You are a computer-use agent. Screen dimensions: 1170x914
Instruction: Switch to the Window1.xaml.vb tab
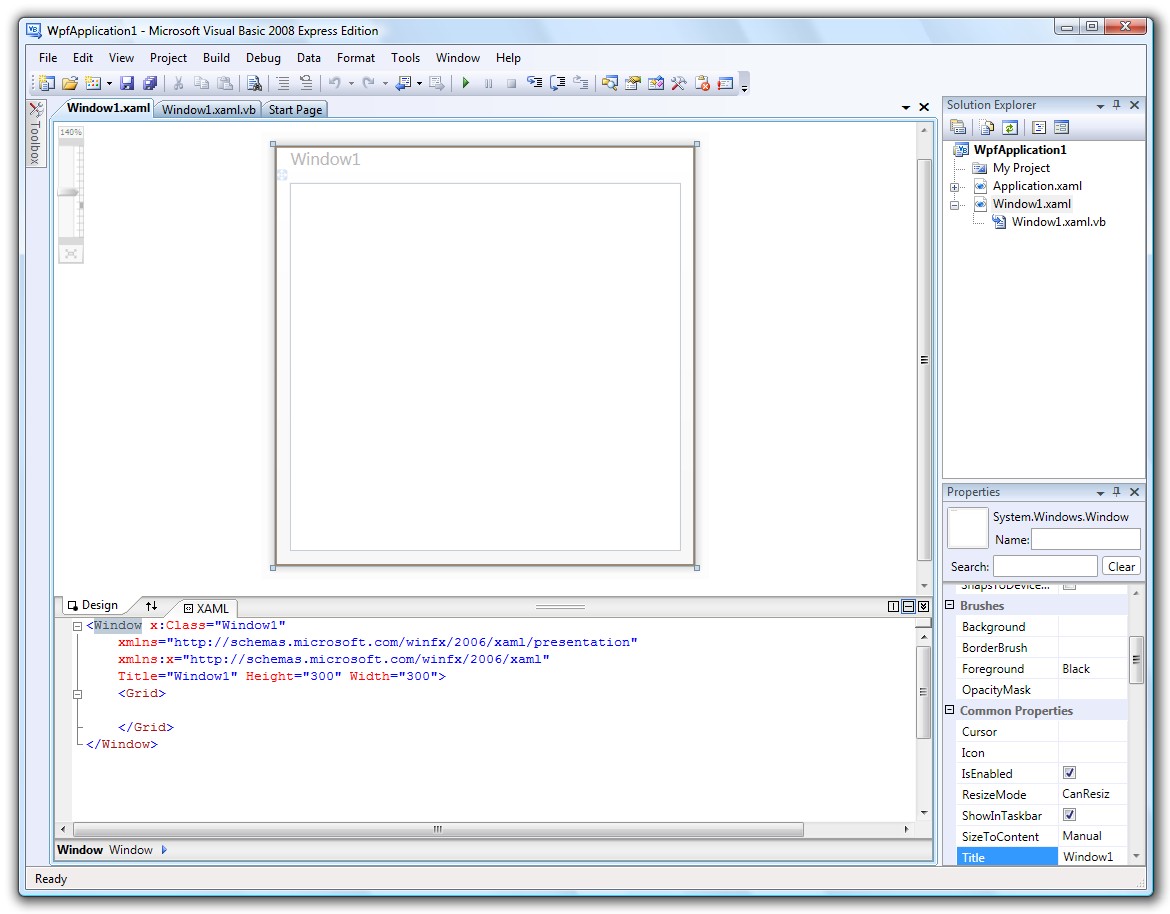coord(209,110)
